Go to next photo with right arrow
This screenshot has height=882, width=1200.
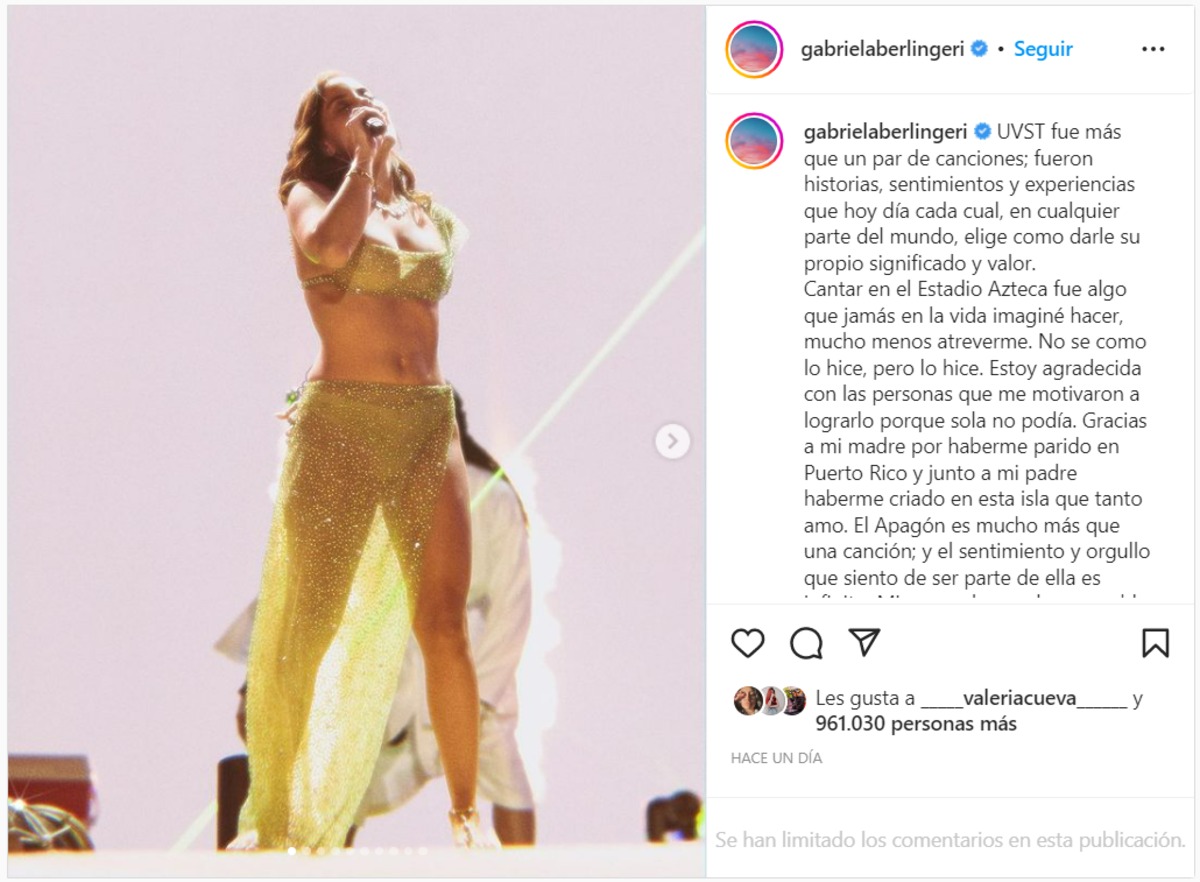tap(672, 440)
